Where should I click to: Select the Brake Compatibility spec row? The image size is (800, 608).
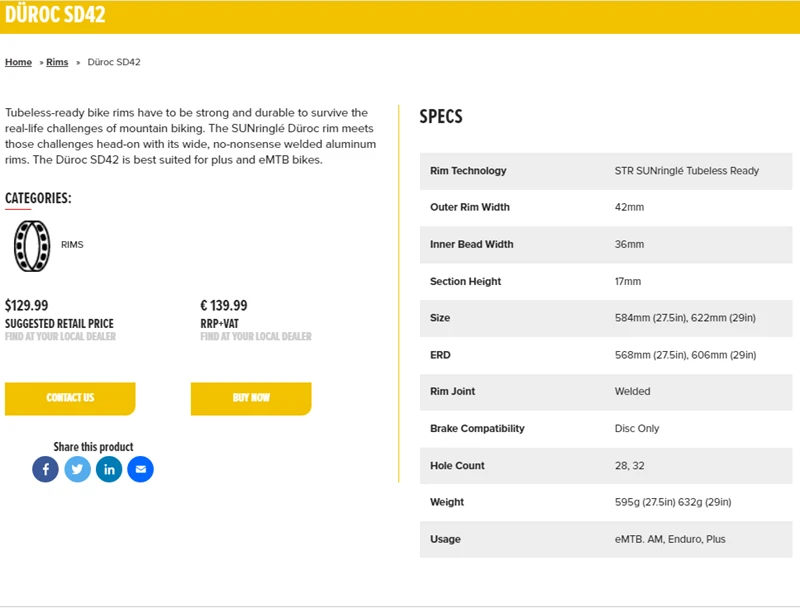(605, 429)
